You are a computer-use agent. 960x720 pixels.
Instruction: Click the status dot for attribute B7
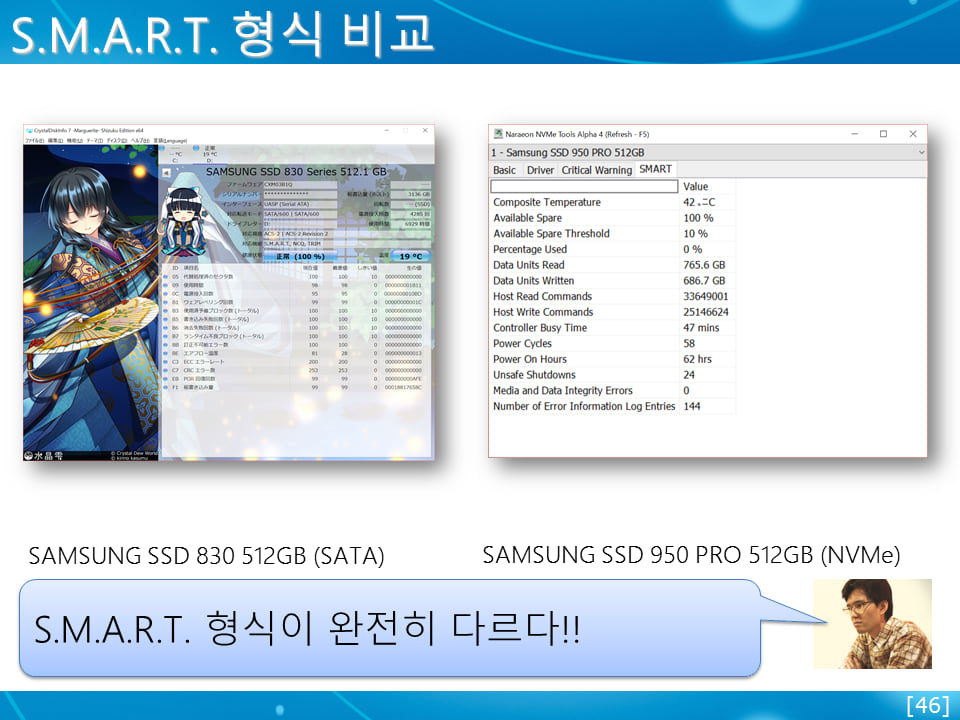click(x=165, y=336)
